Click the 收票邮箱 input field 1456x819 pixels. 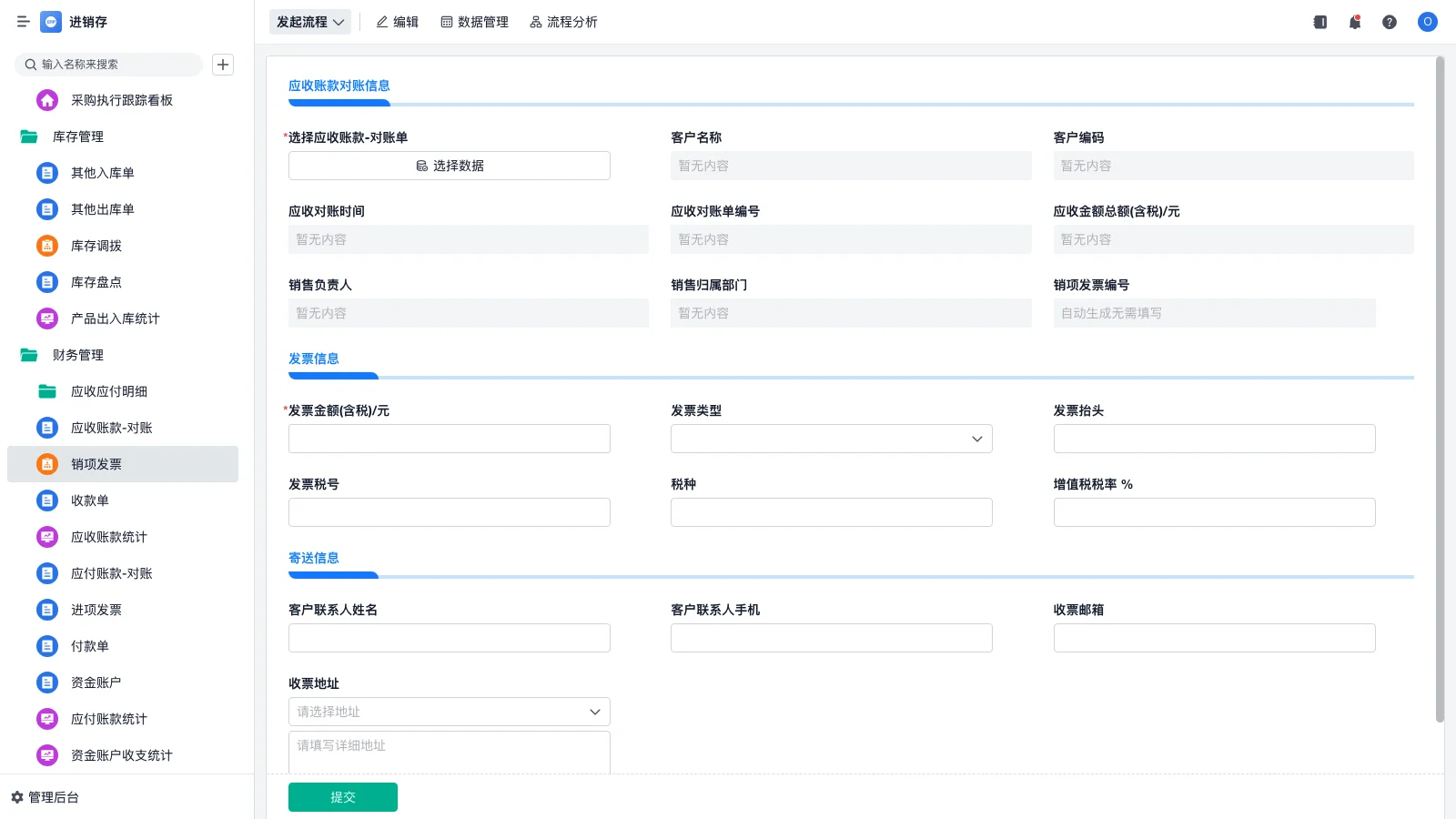tap(1215, 638)
